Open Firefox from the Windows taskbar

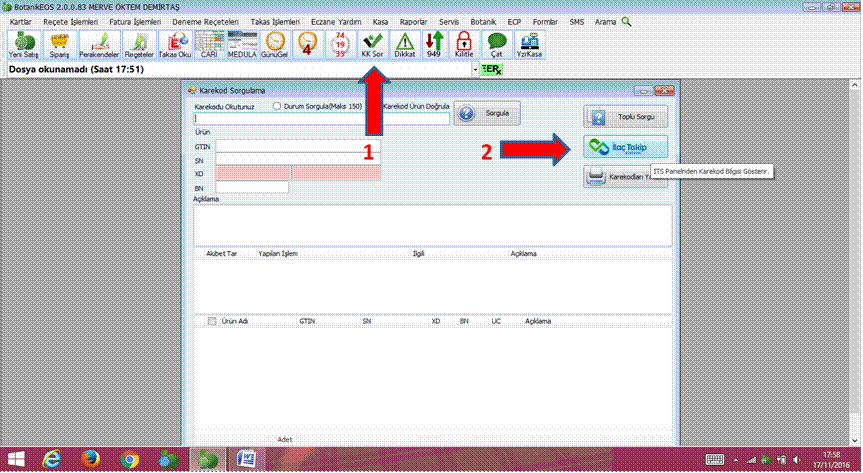click(88, 459)
